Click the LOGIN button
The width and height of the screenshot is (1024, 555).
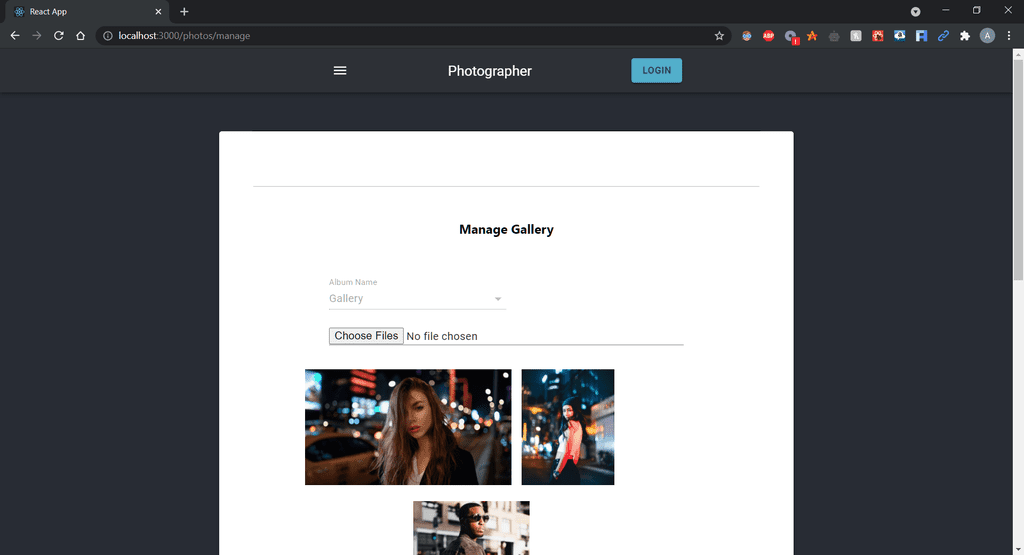tap(656, 71)
